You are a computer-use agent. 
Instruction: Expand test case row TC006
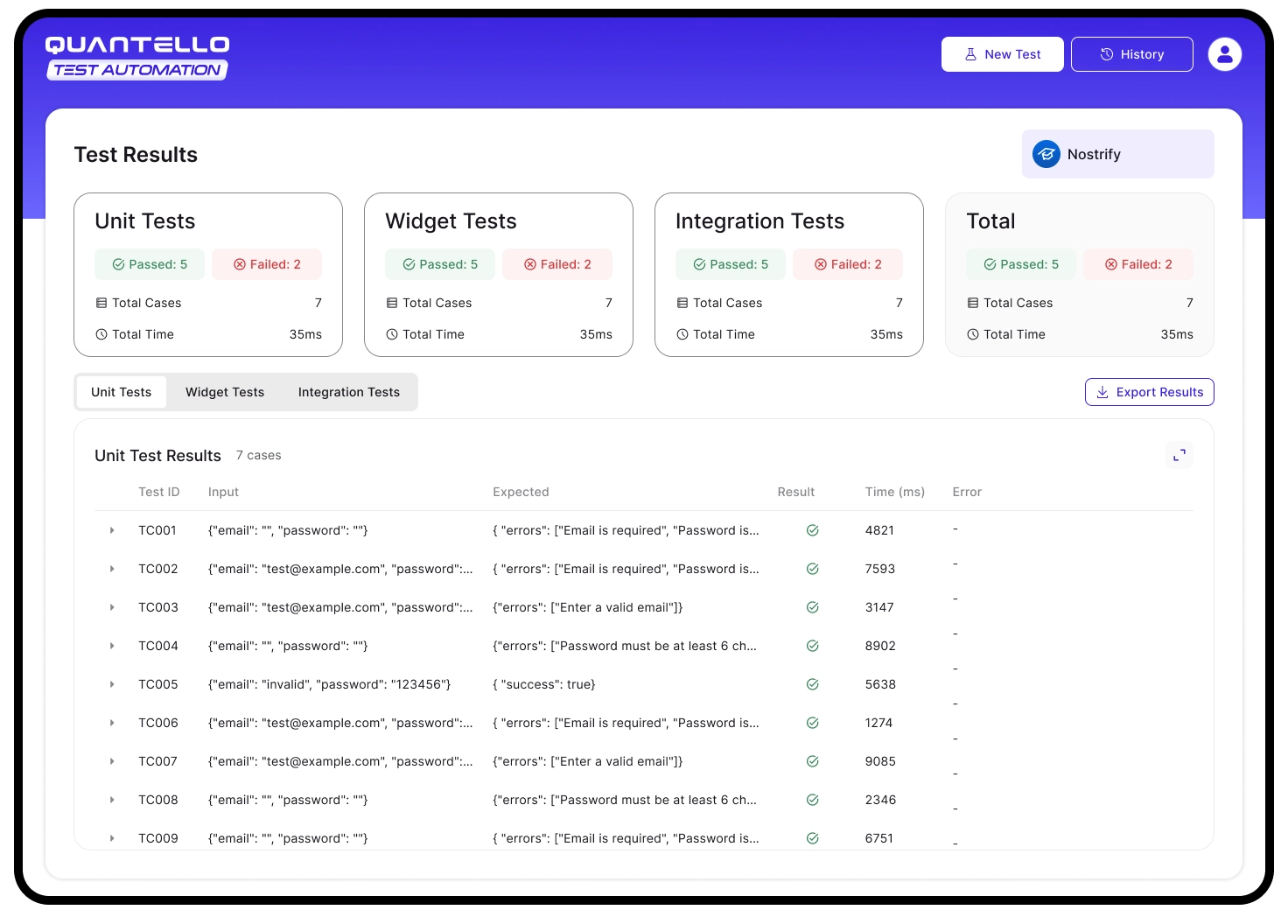112,723
